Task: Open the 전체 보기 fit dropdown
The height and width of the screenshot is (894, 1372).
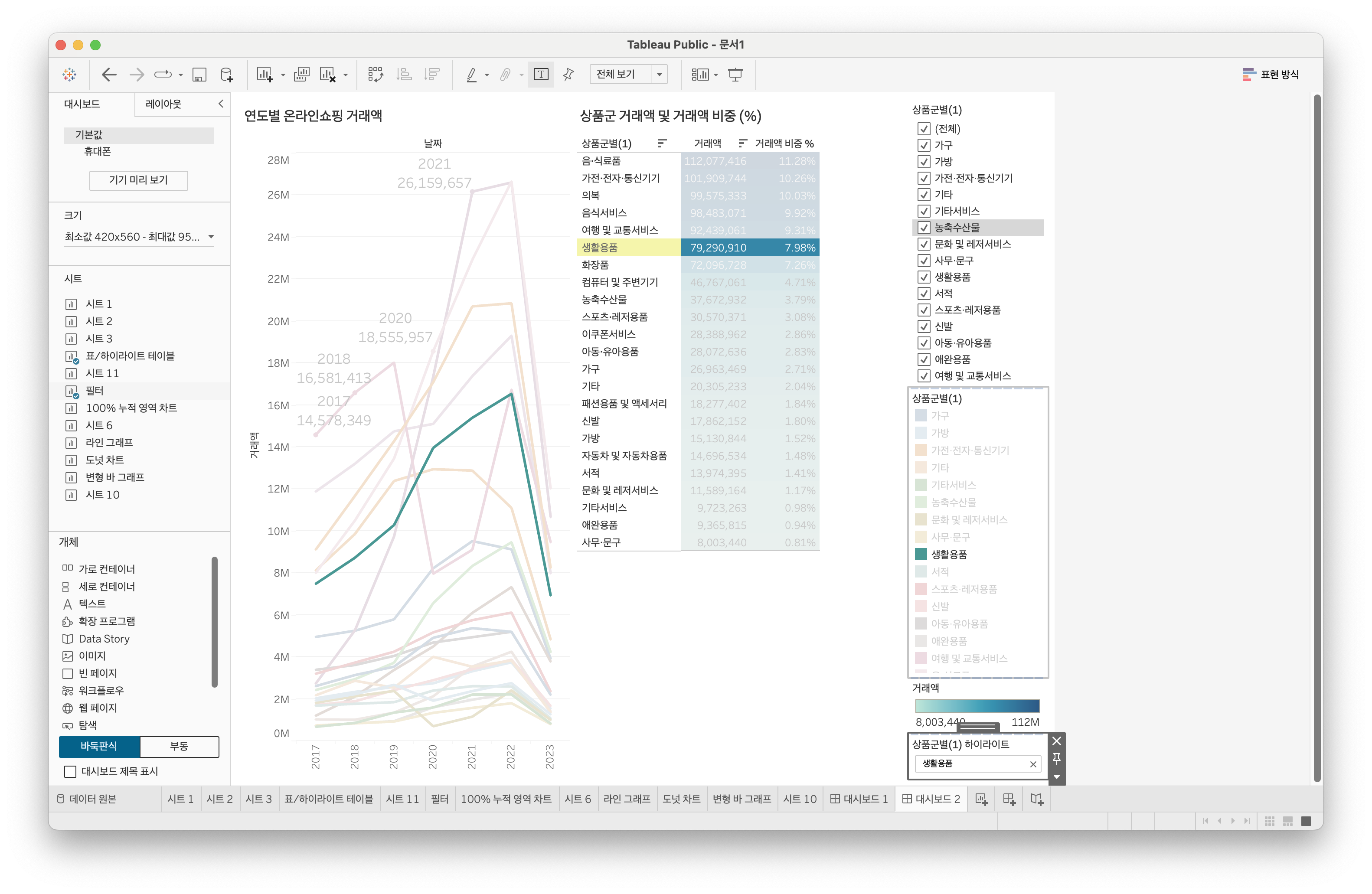Action: click(x=659, y=75)
